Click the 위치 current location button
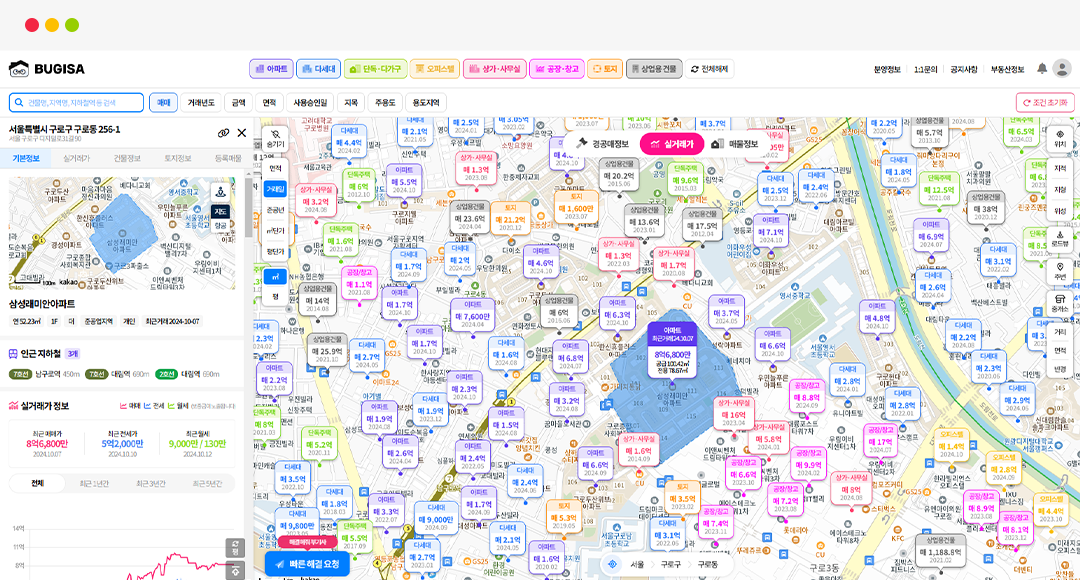 [1060, 139]
